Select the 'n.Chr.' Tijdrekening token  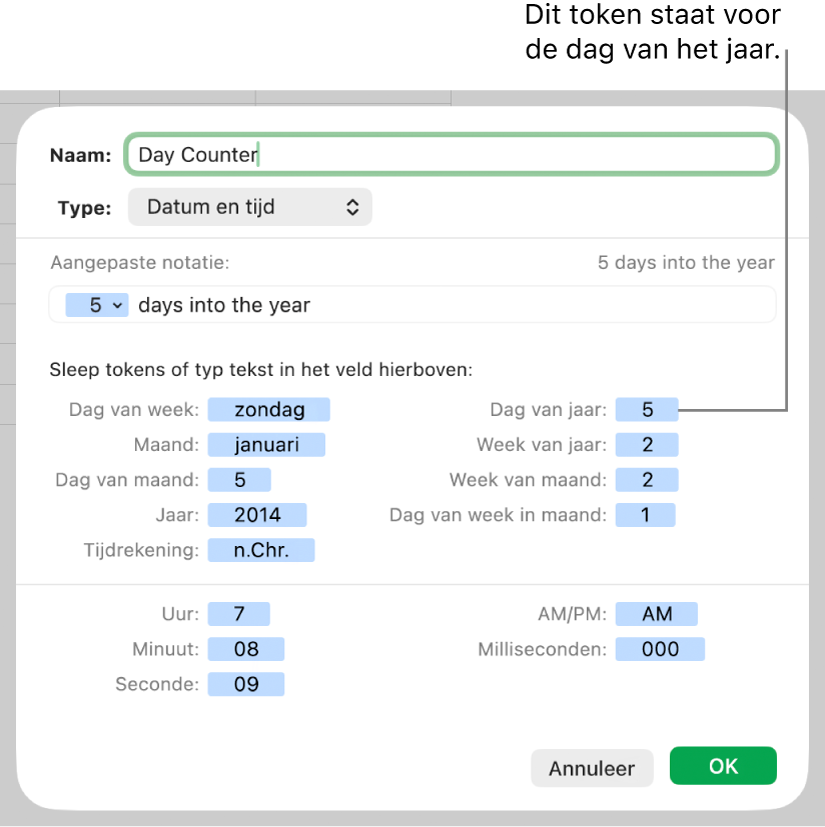pos(261,550)
